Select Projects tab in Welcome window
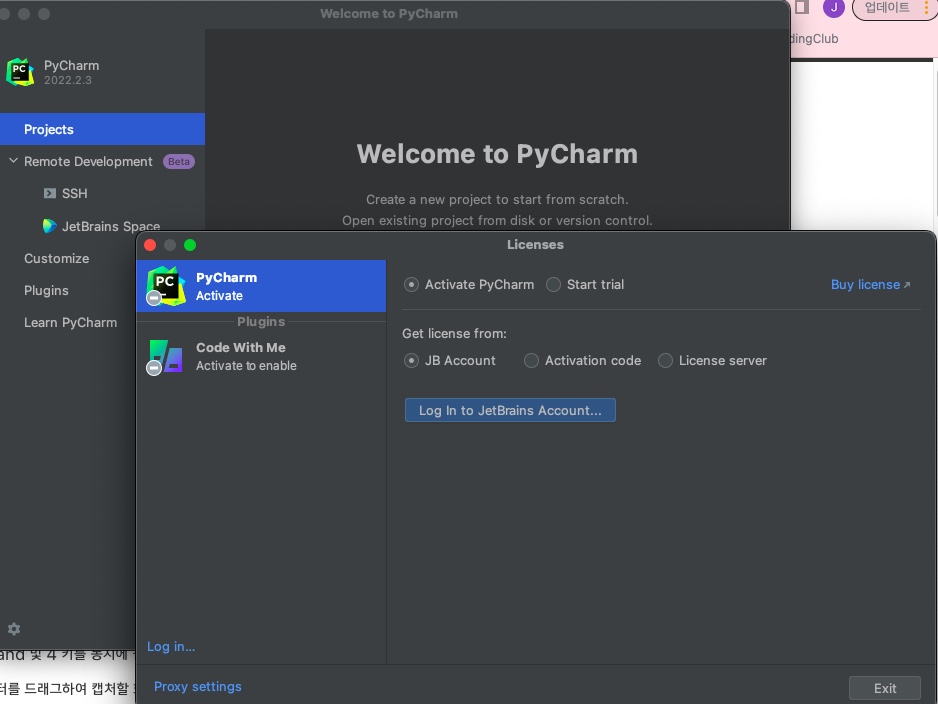Image resolution: width=938 pixels, height=704 pixels. [x=102, y=129]
